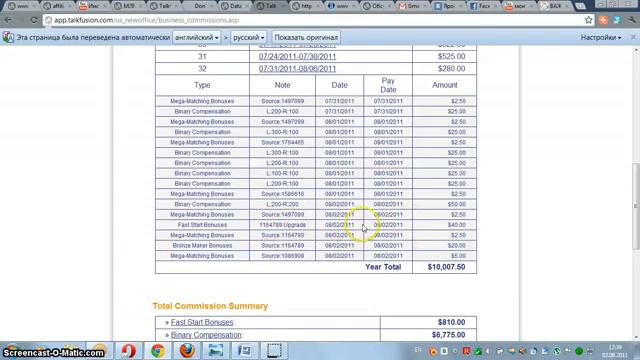Click the screen-capture frame taskbar icon

pos(274,351)
